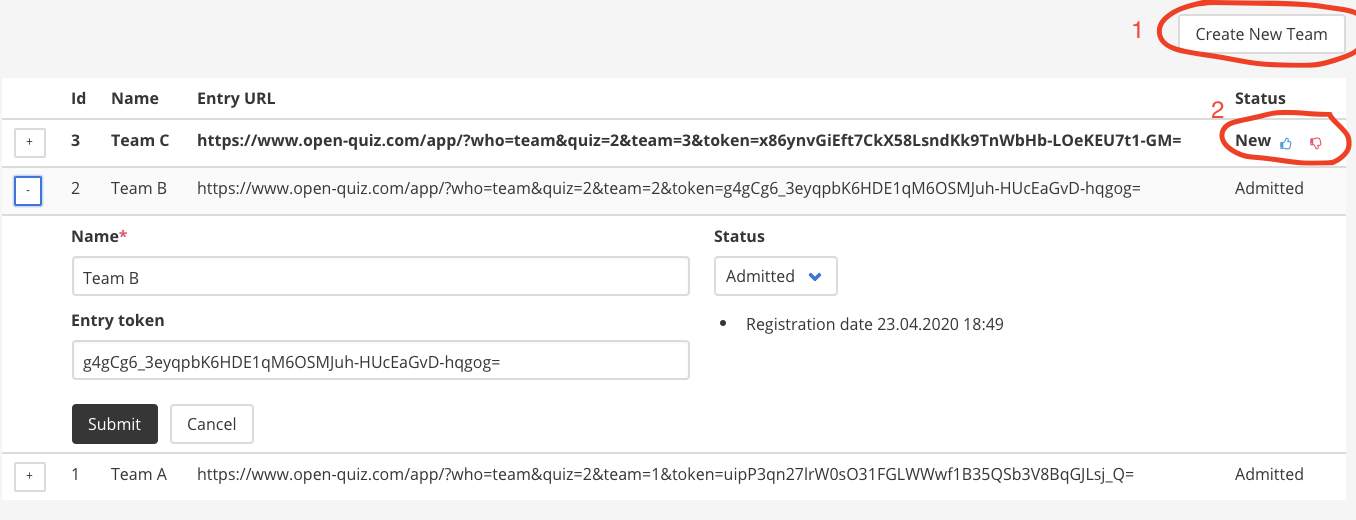Expand the Team A row
1356x520 pixels.
click(x=28, y=477)
